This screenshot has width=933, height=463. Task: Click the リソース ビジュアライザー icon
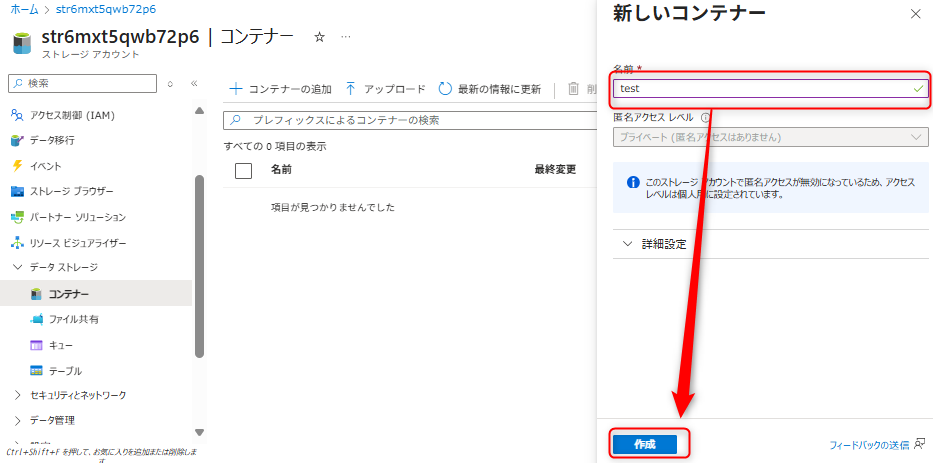pyautogui.click(x=18, y=243)
